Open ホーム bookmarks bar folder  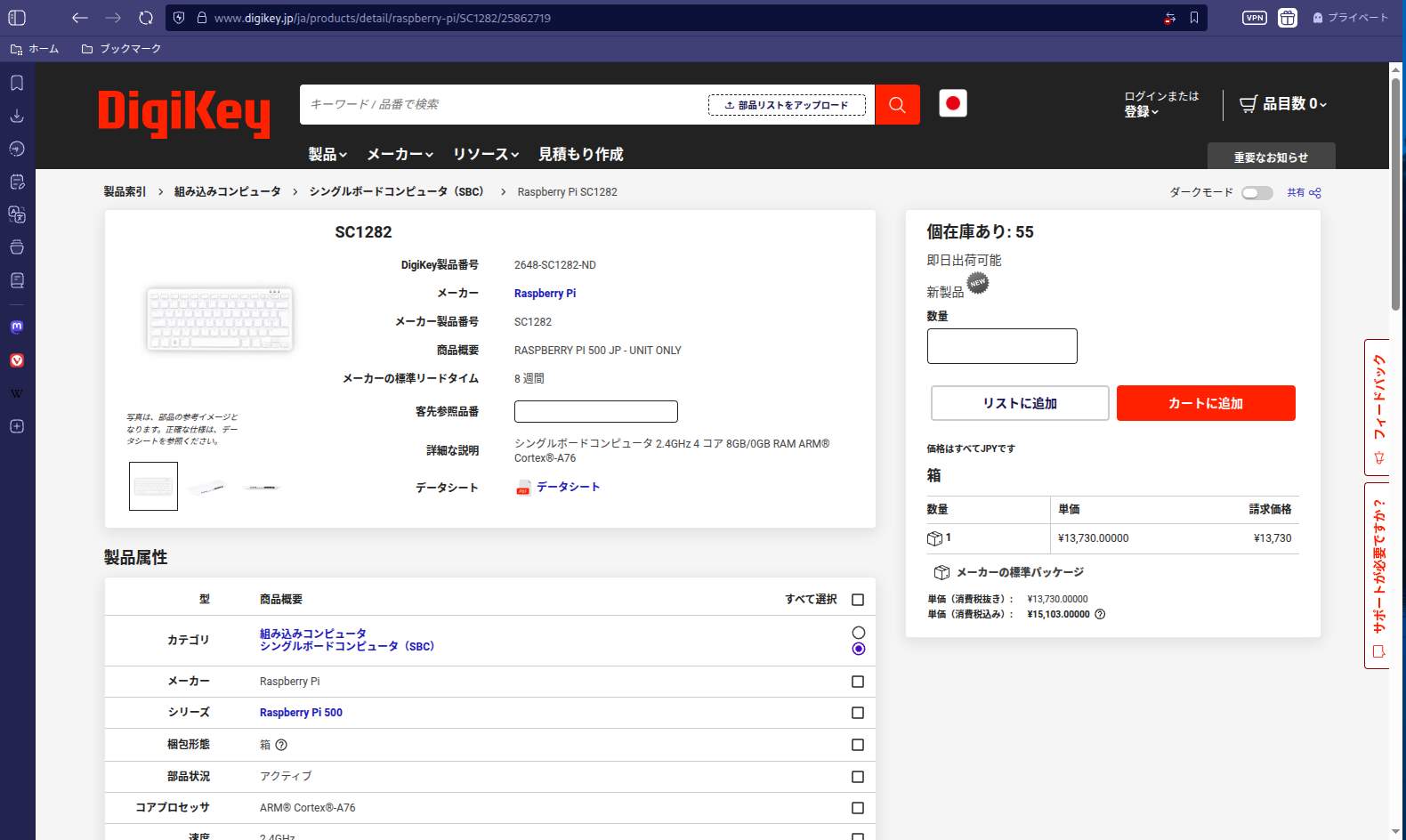pos(35,49)
